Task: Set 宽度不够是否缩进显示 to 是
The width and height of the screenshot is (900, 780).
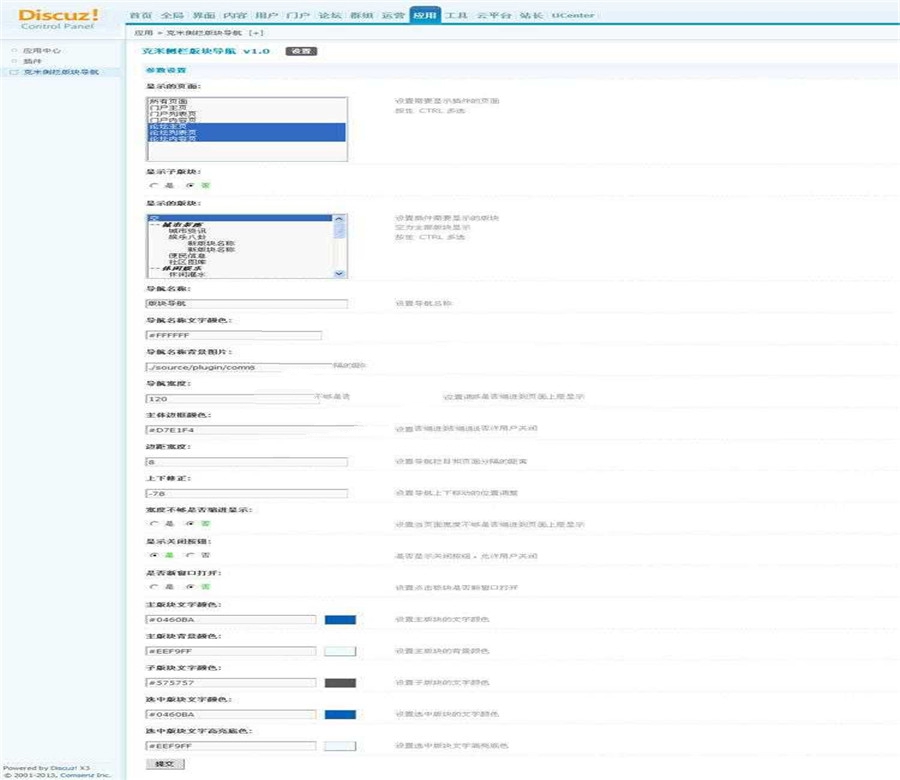Action: pos(154,523)
